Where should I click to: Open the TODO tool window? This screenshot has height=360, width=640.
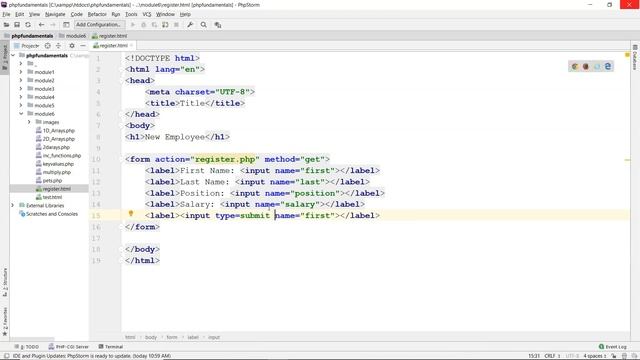click(27, 347)
